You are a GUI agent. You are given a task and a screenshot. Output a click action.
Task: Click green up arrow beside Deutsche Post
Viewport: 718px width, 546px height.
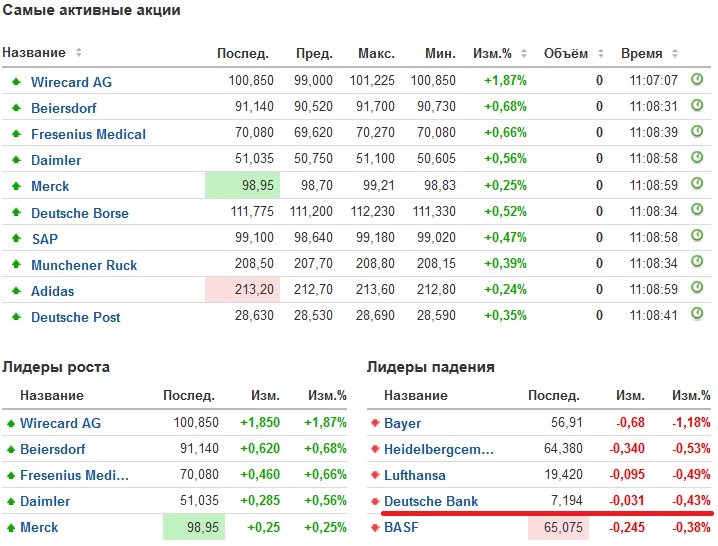point(16,316)
